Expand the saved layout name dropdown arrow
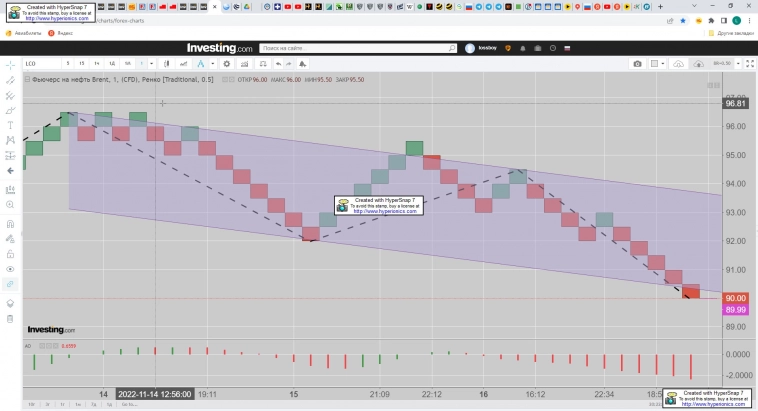The height and width of the screenshot is (411, 758). (738, 64)
